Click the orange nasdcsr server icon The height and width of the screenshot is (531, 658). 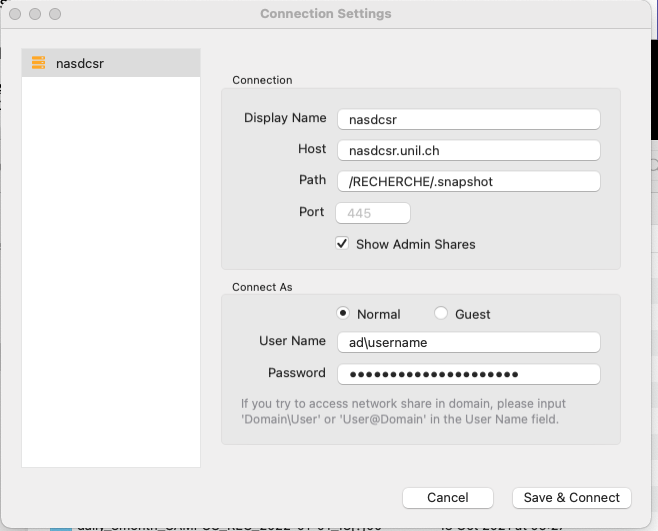pyautogui.click(x=39, y=63)
